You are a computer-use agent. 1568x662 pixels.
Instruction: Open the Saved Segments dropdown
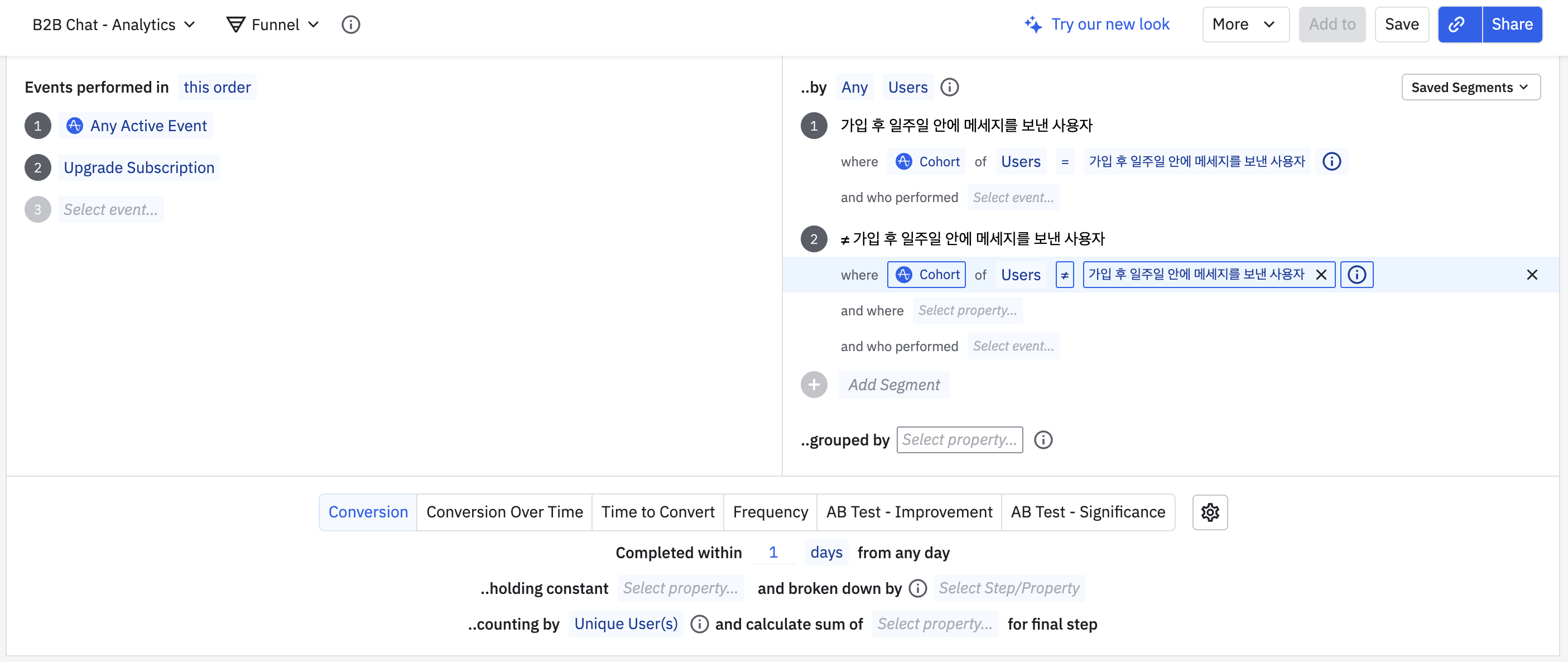tap(1470, 87)
